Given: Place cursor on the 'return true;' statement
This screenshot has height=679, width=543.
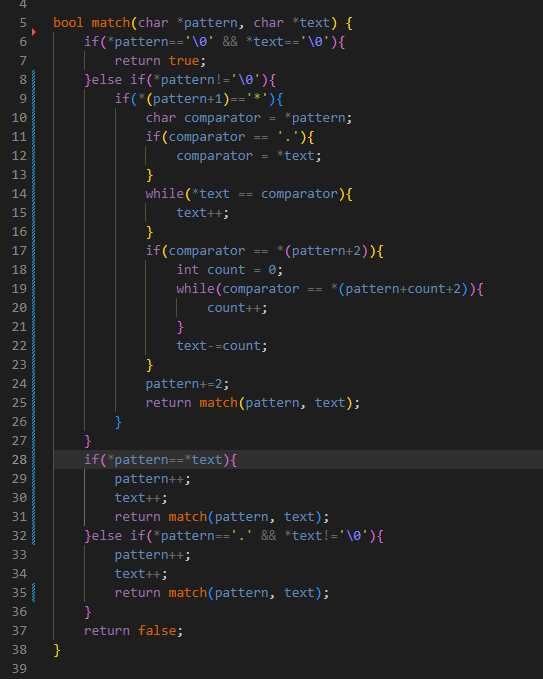Looking at the screenshot, I should [160, 61].
